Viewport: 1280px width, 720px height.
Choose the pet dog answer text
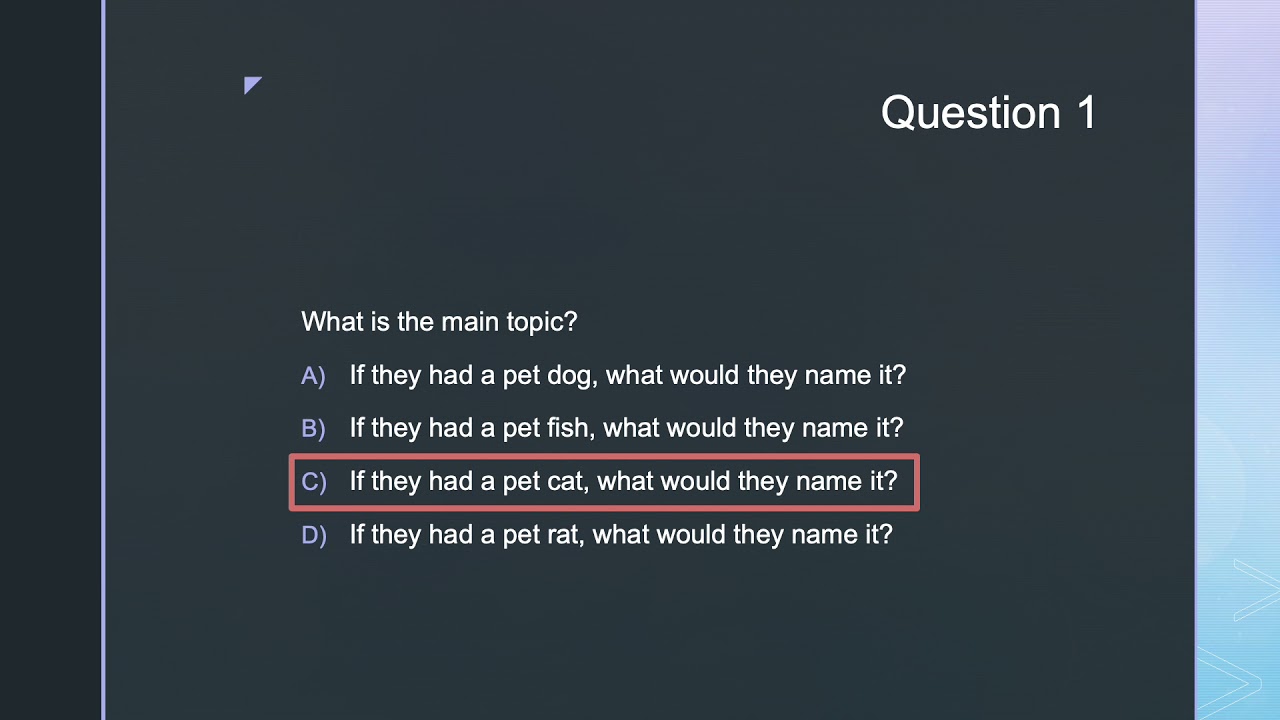pos(627,376)
